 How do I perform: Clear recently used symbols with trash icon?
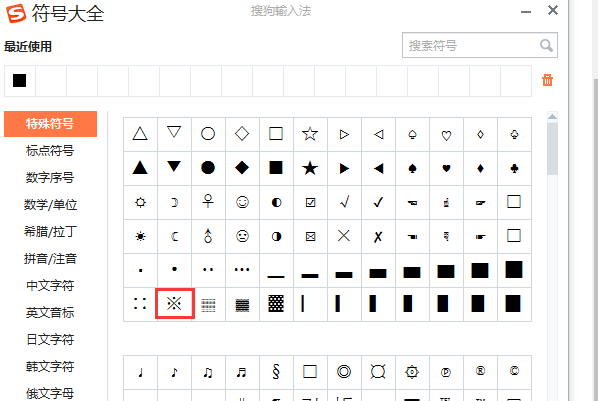point(547,80)
